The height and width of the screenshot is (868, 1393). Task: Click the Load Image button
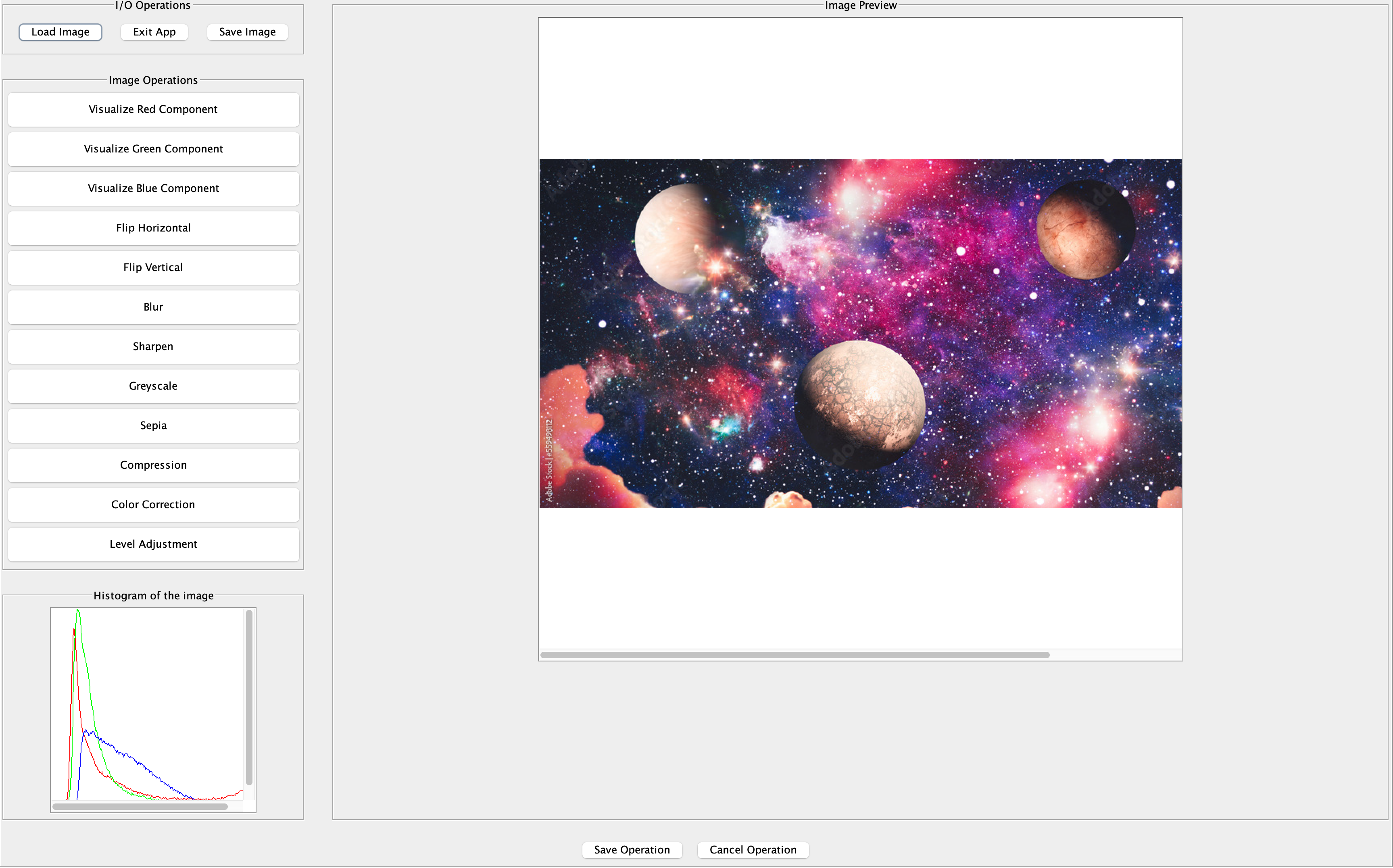tap(60, 32)
